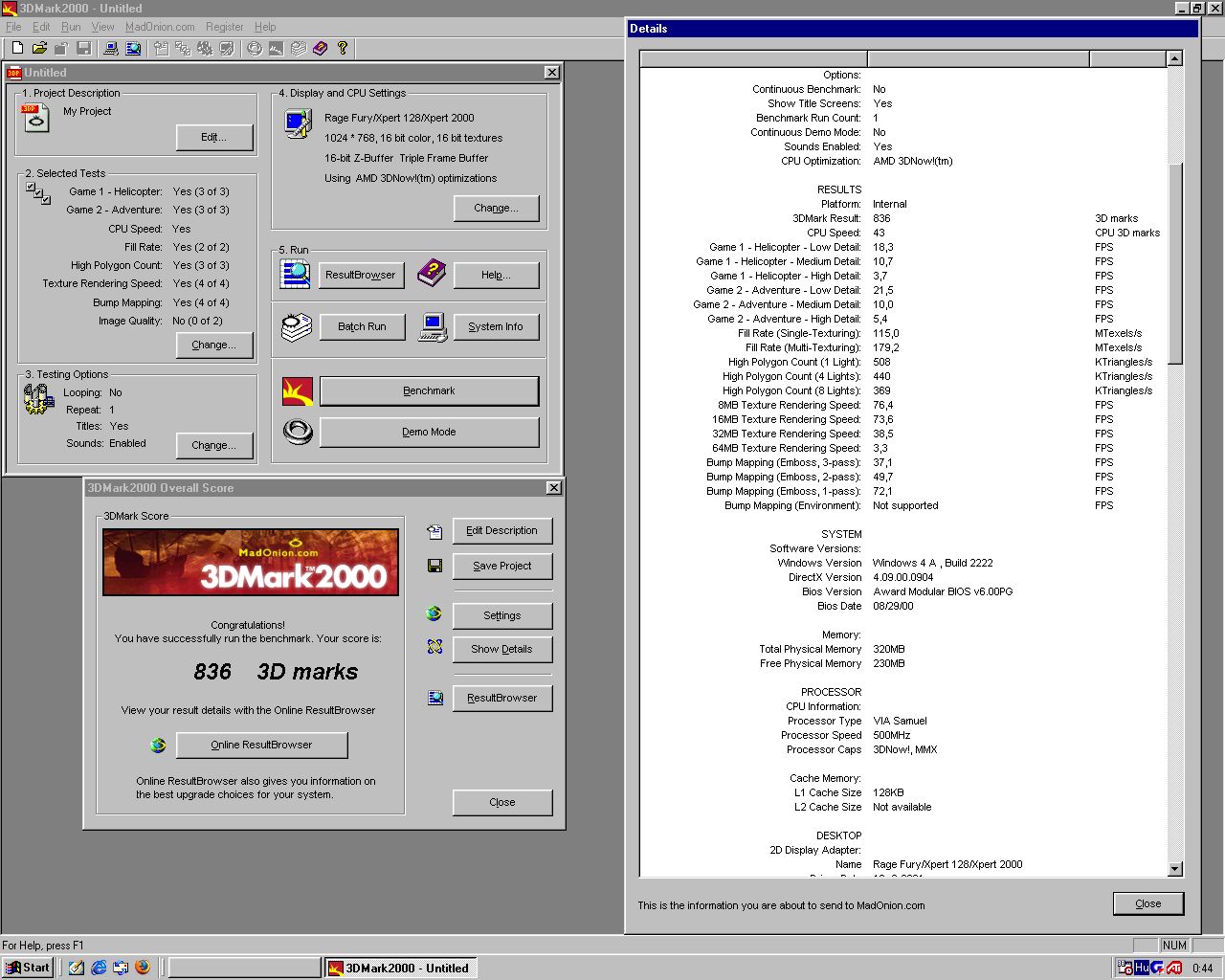Click the icon beside Show Details button

pos(434,648)
